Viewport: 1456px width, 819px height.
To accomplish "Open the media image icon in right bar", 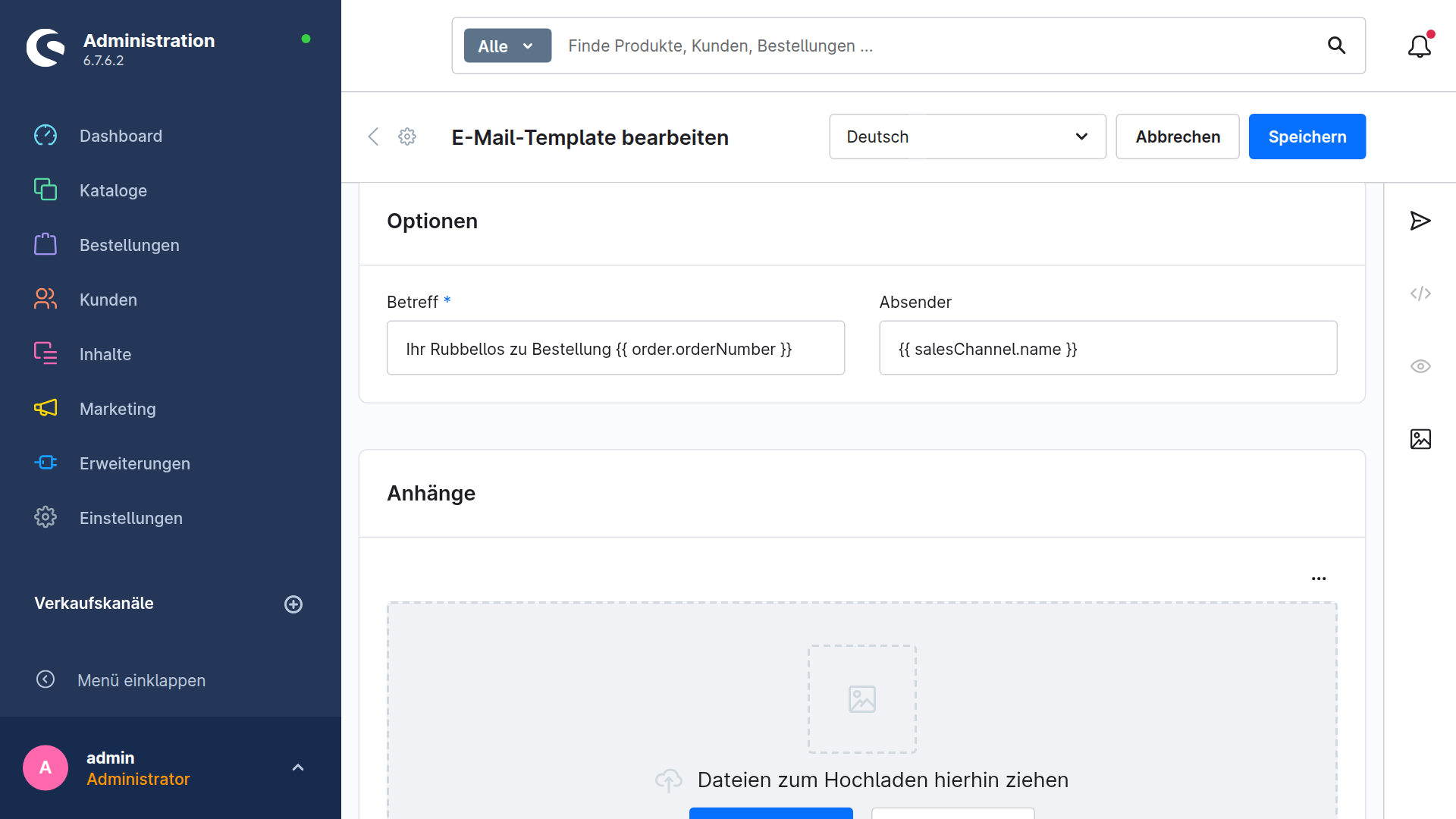I will click(1420, 439).
